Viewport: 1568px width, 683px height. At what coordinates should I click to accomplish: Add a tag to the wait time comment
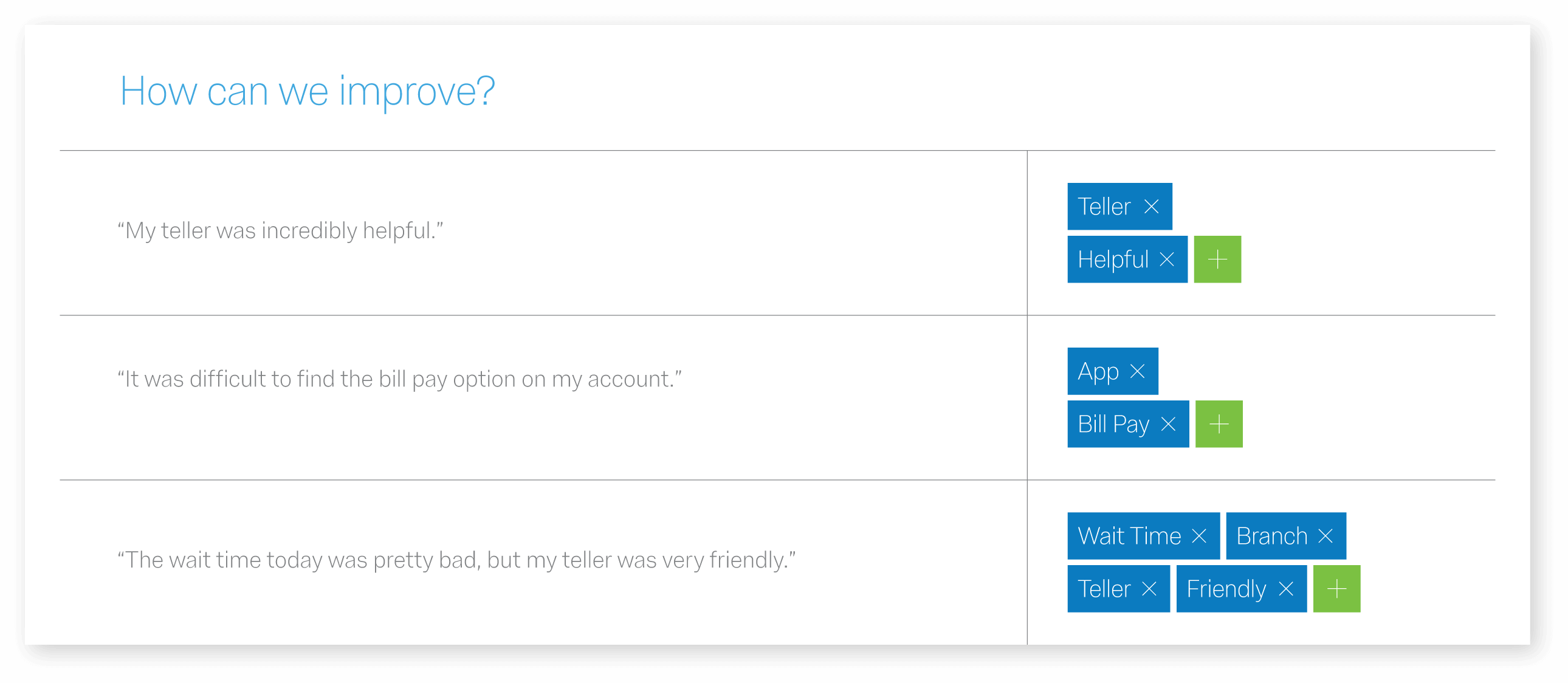point(1336,589)
